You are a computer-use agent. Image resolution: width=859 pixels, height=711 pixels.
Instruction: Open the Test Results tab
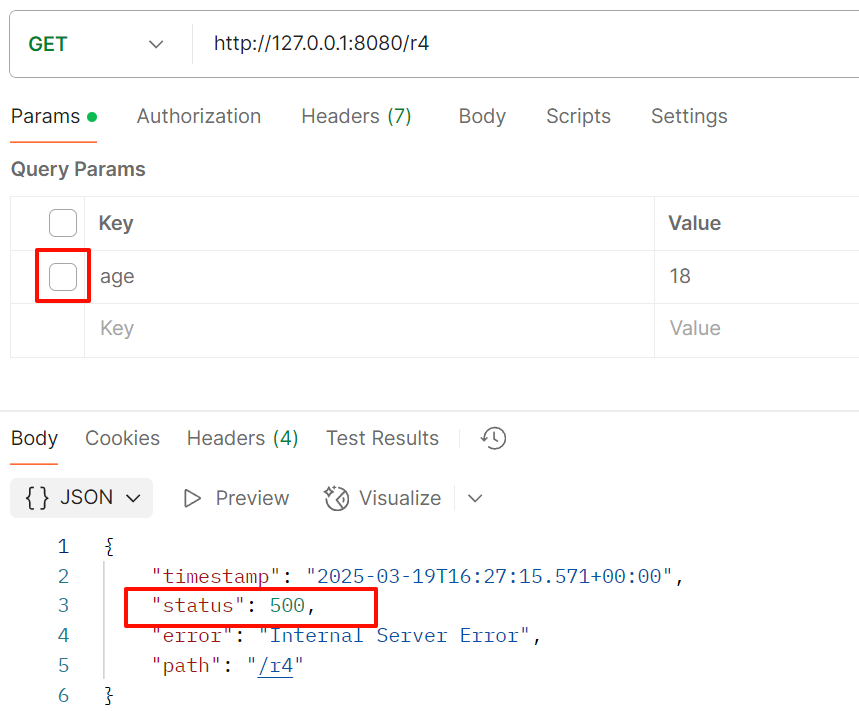click(382, 439)
